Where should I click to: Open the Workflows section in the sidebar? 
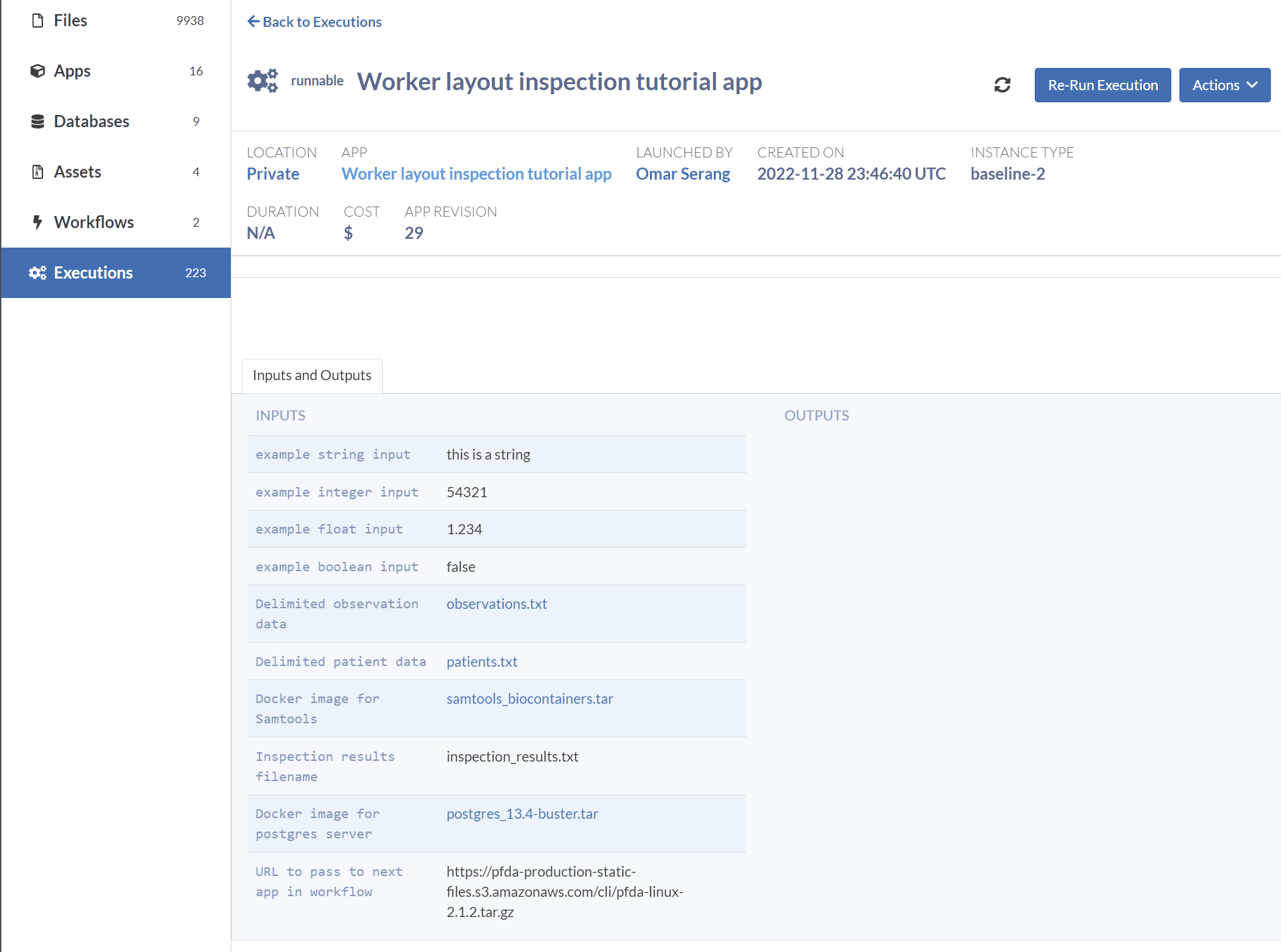tap(94, 222)
